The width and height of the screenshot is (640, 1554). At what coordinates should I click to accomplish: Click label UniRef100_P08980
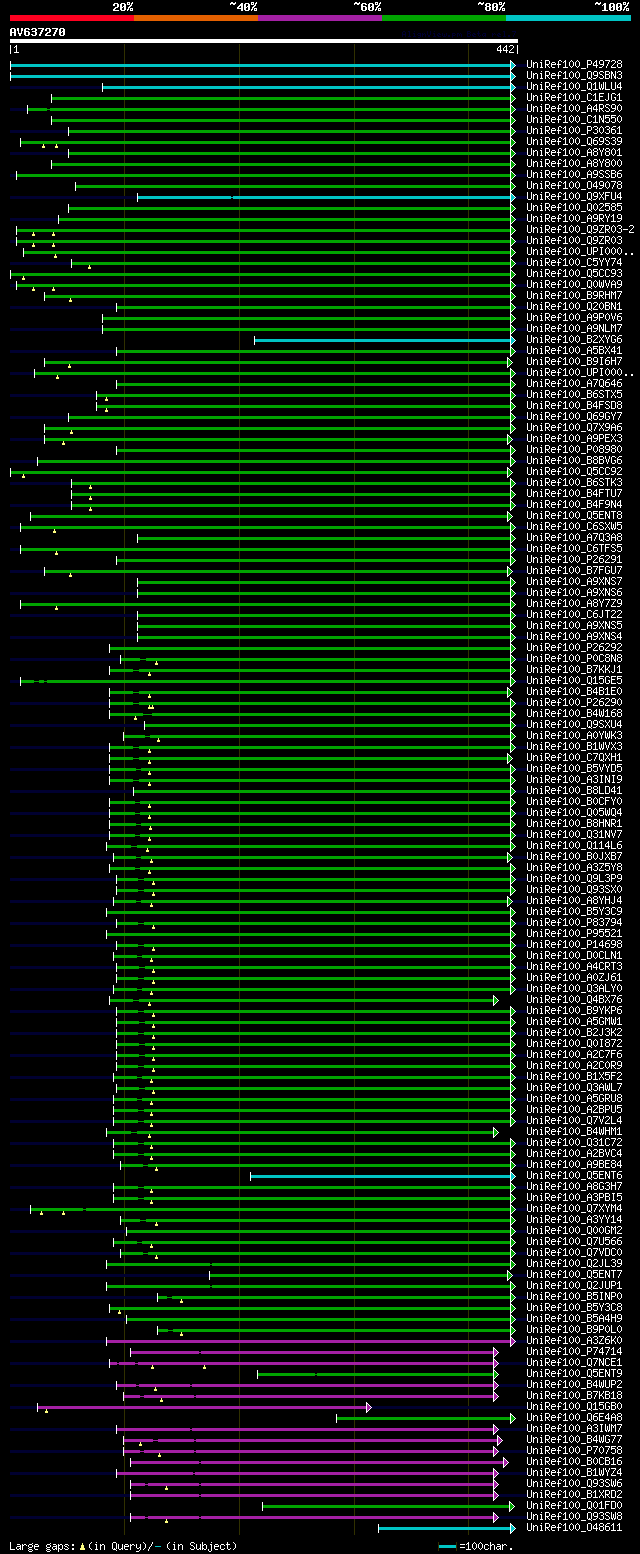tap(574, 450)
